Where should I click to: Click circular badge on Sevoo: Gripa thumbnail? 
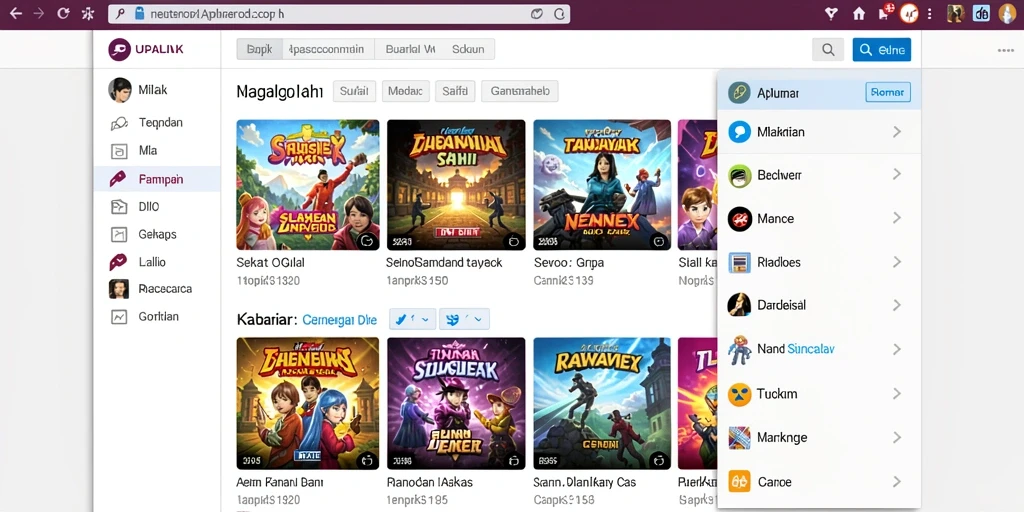[x=659, y=241]
